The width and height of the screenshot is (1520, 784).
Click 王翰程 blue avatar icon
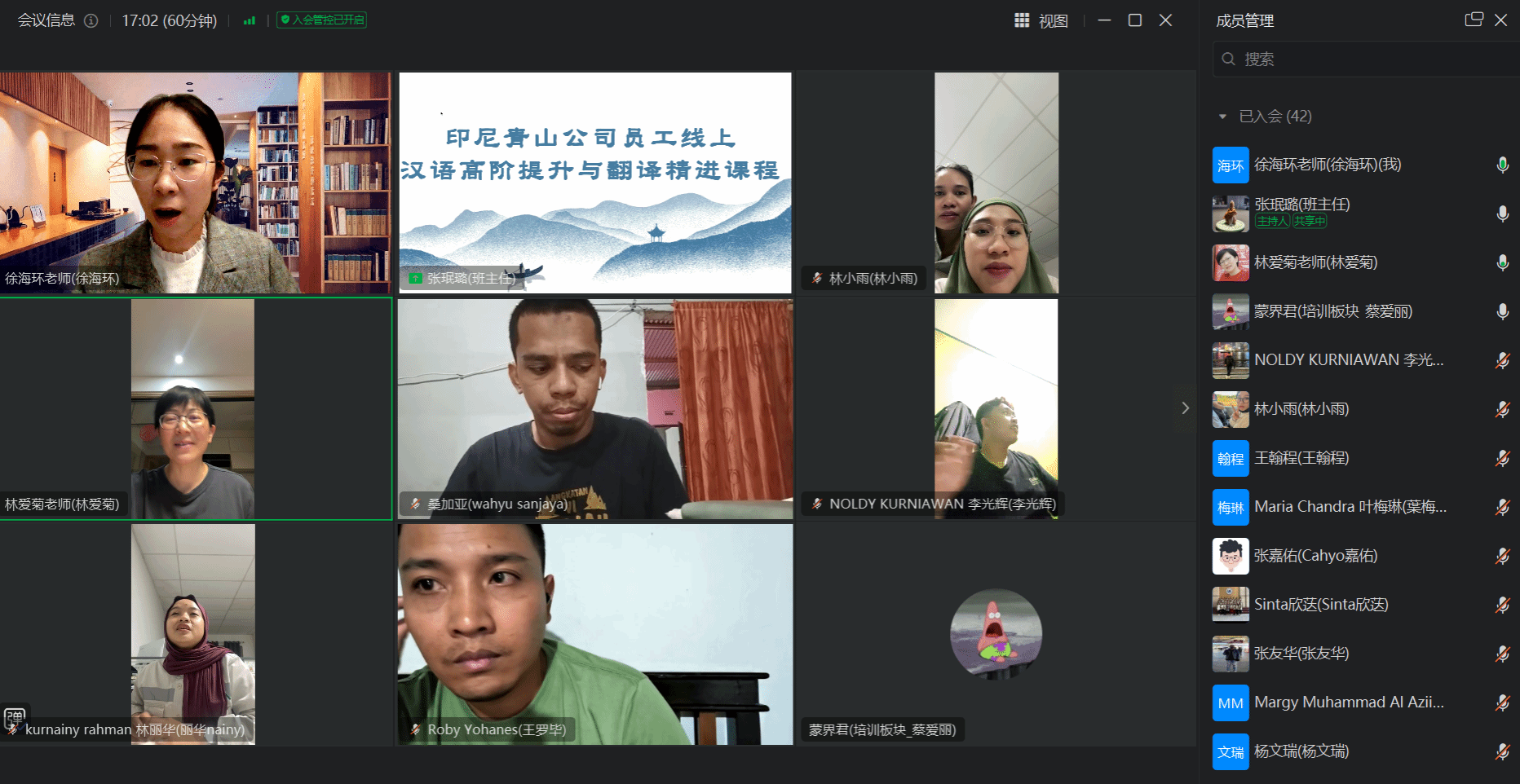coord(1230,458)
